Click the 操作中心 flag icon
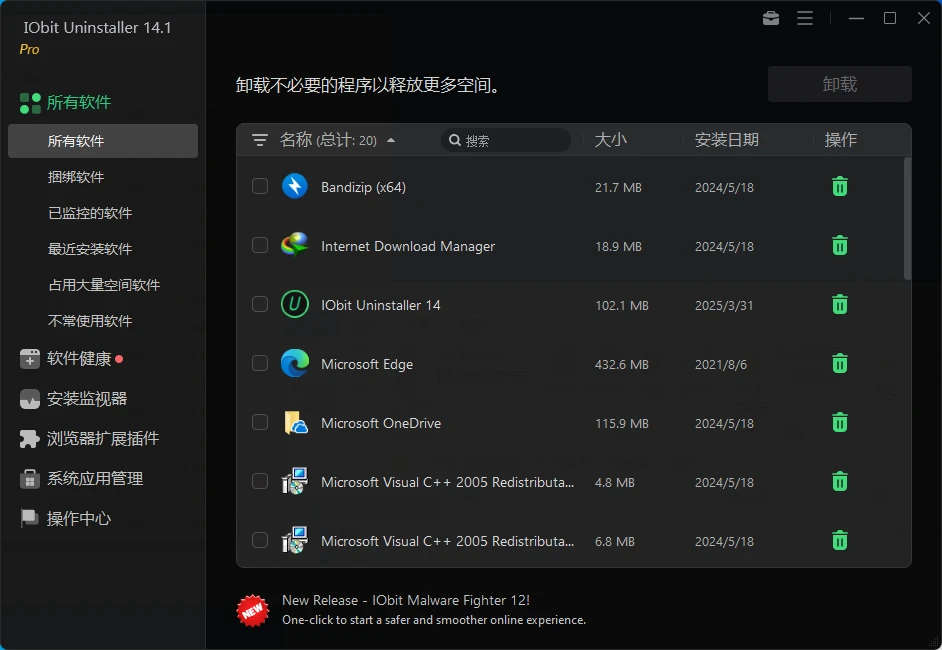 click(29, 518)
